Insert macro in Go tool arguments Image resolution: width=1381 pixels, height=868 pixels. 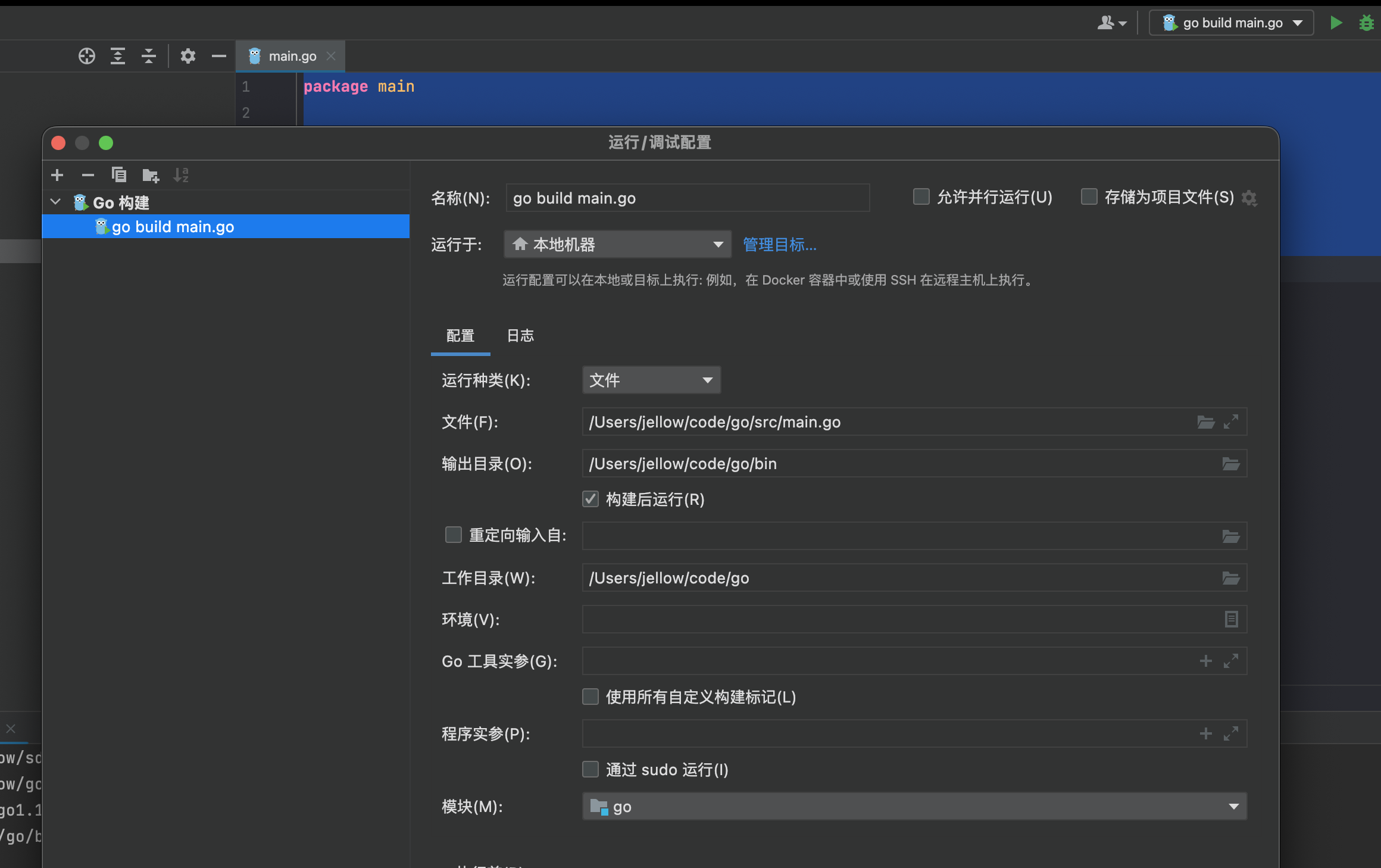pos(1206,661)
